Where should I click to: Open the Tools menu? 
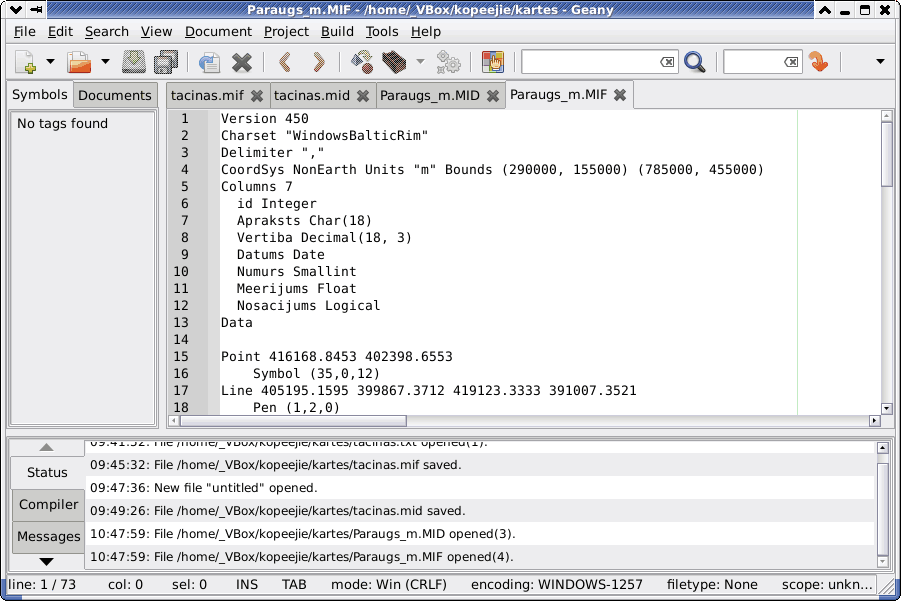pos(382,32)
